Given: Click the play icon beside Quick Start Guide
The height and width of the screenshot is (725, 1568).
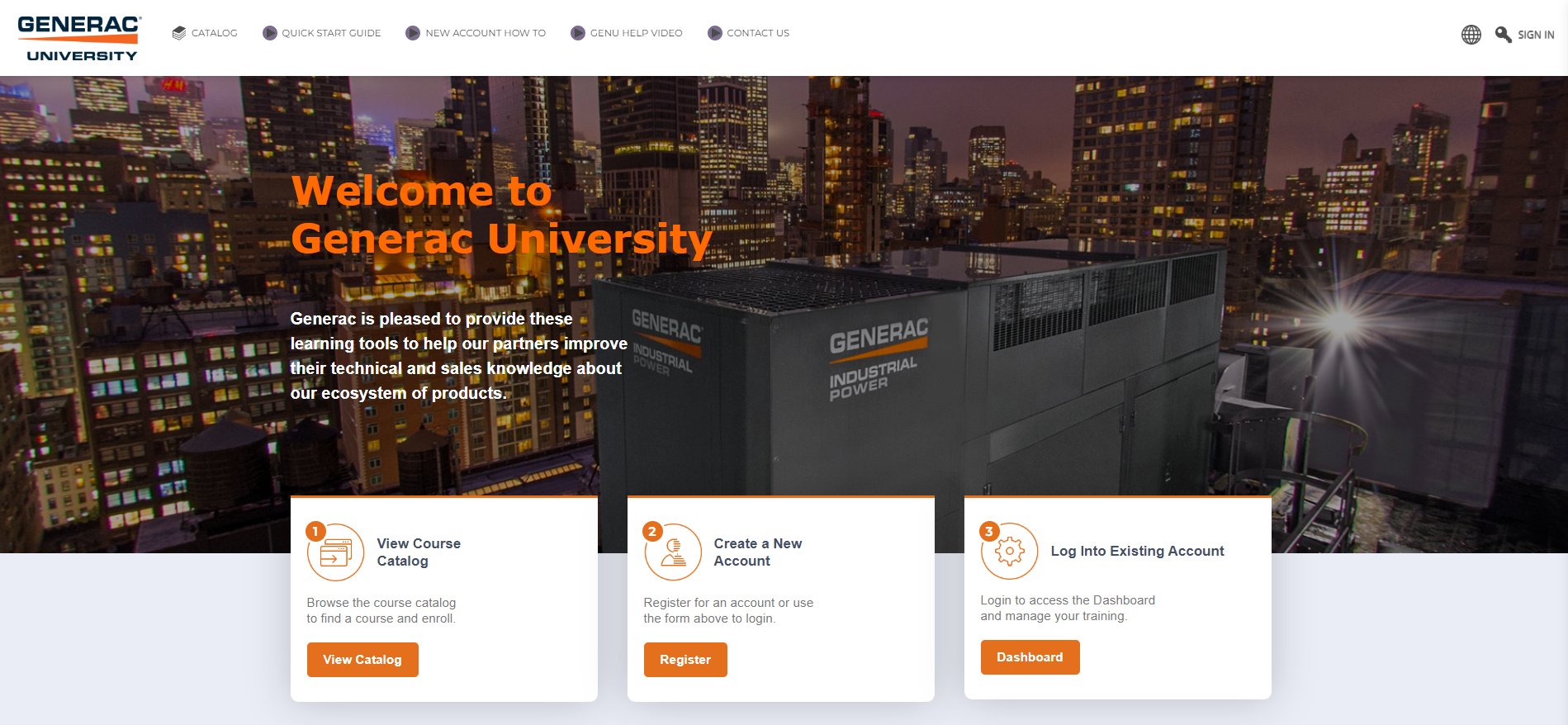Looking at the screenshot, I should [x=270, y=33].
